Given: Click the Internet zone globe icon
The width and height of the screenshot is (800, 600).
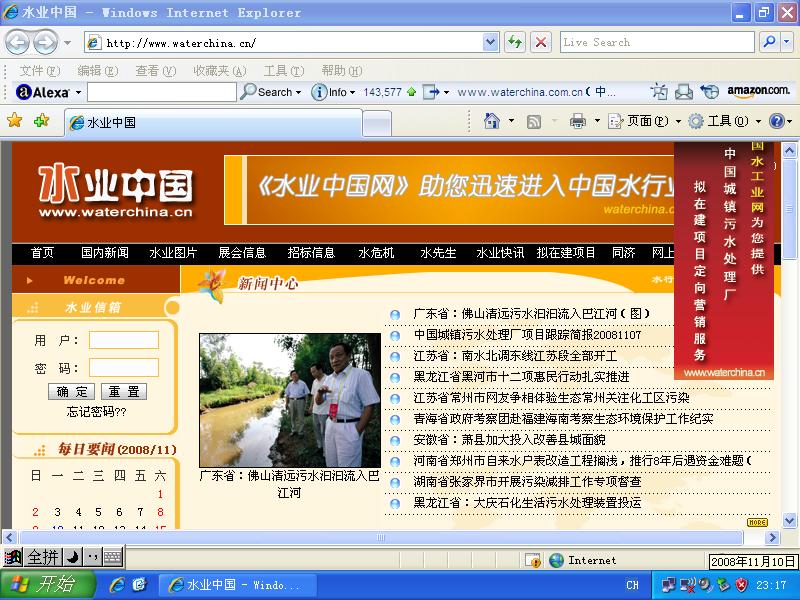Looking at the screenshot, I should coord(557,560).
